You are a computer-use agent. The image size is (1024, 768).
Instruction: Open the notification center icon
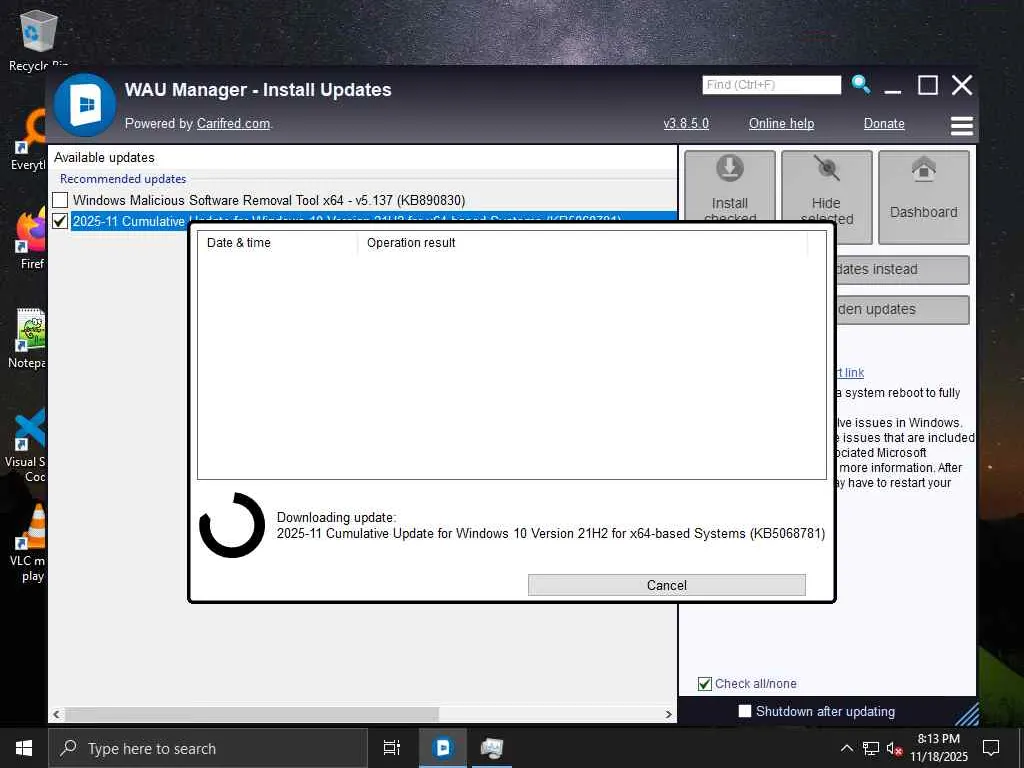pos(991,748)
